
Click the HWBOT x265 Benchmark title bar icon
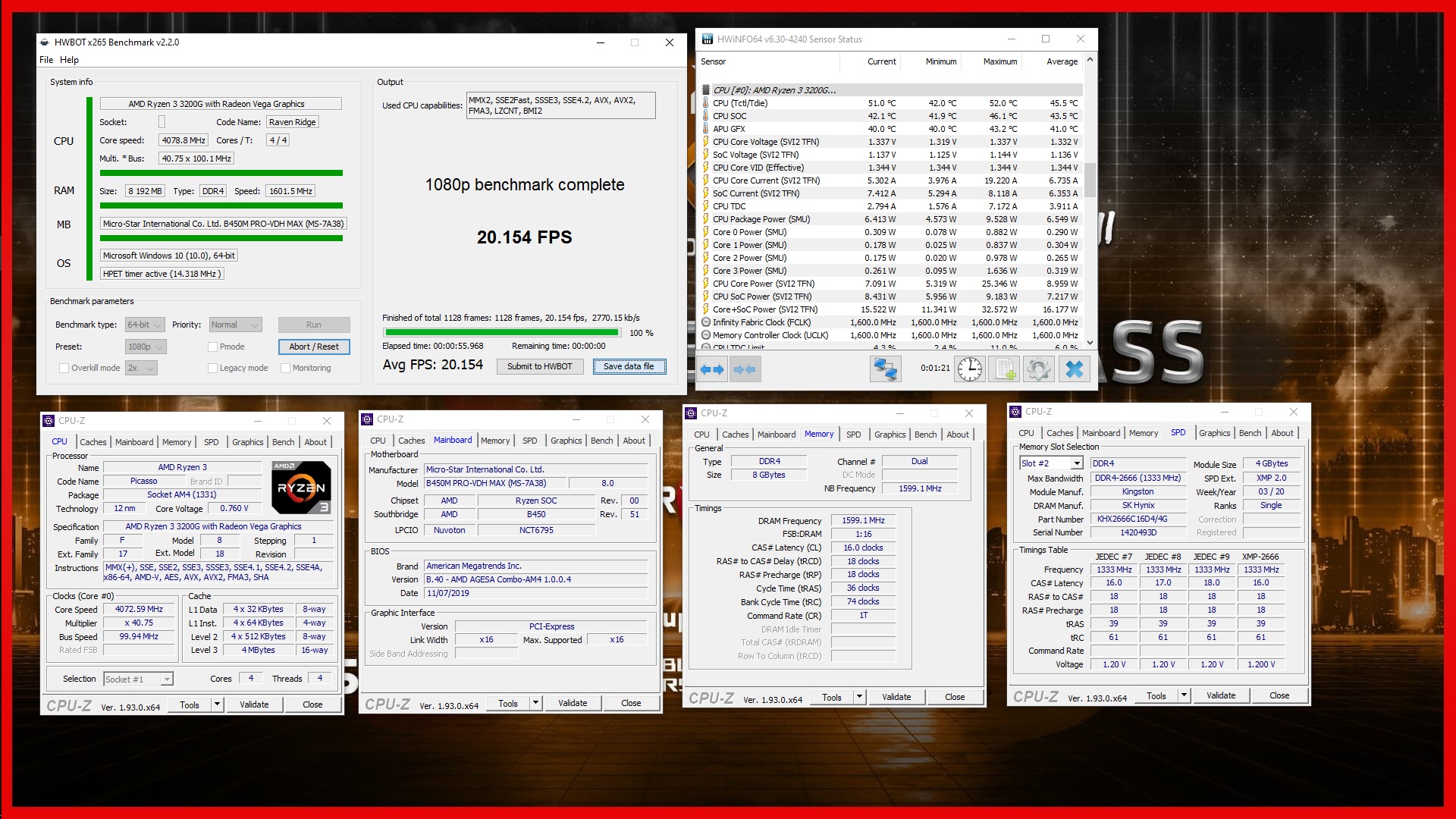(x=45, y=42)
